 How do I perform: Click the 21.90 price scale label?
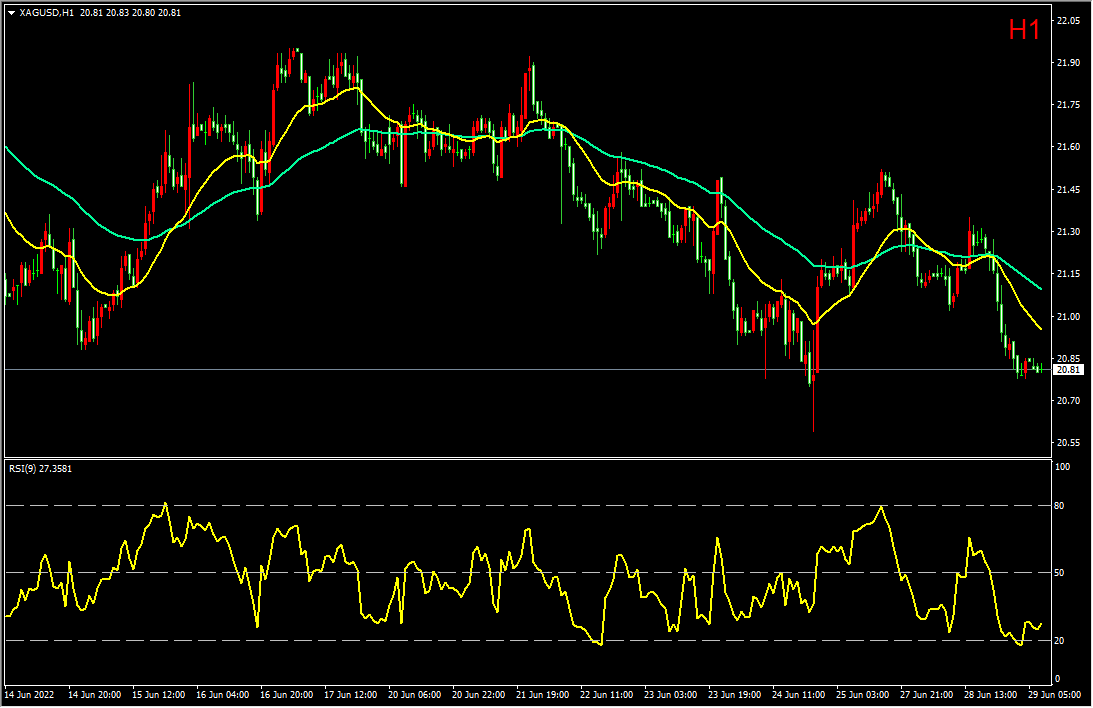coord(1069,63)
